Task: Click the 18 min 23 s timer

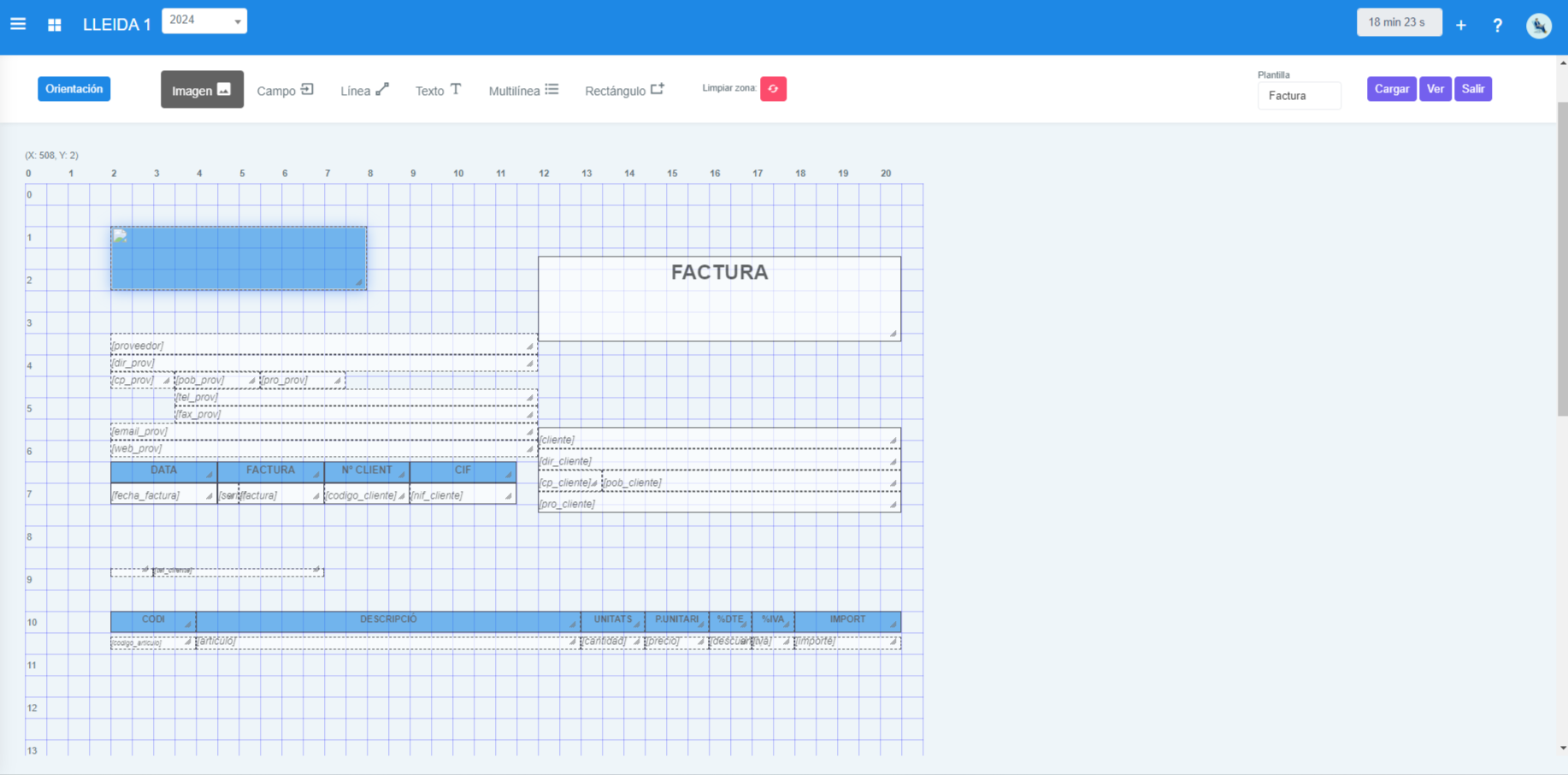Action: 1400,21
